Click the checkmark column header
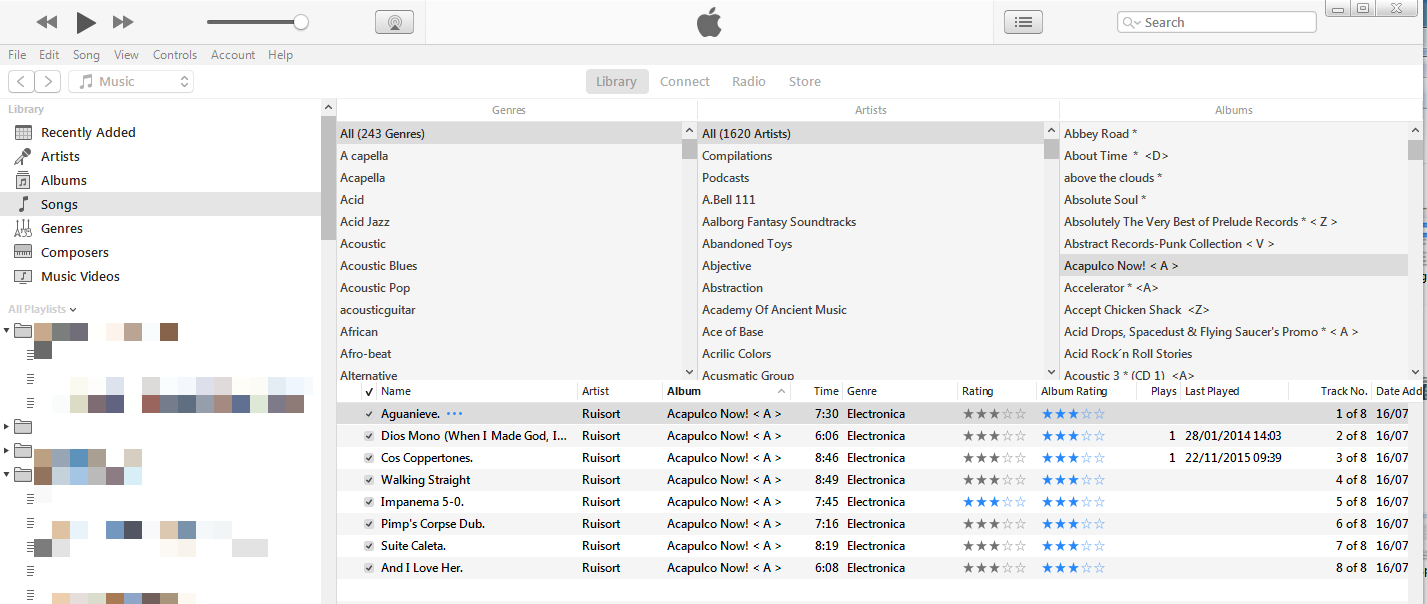This screenshot has width=1427, height=604. pos(369,391)
